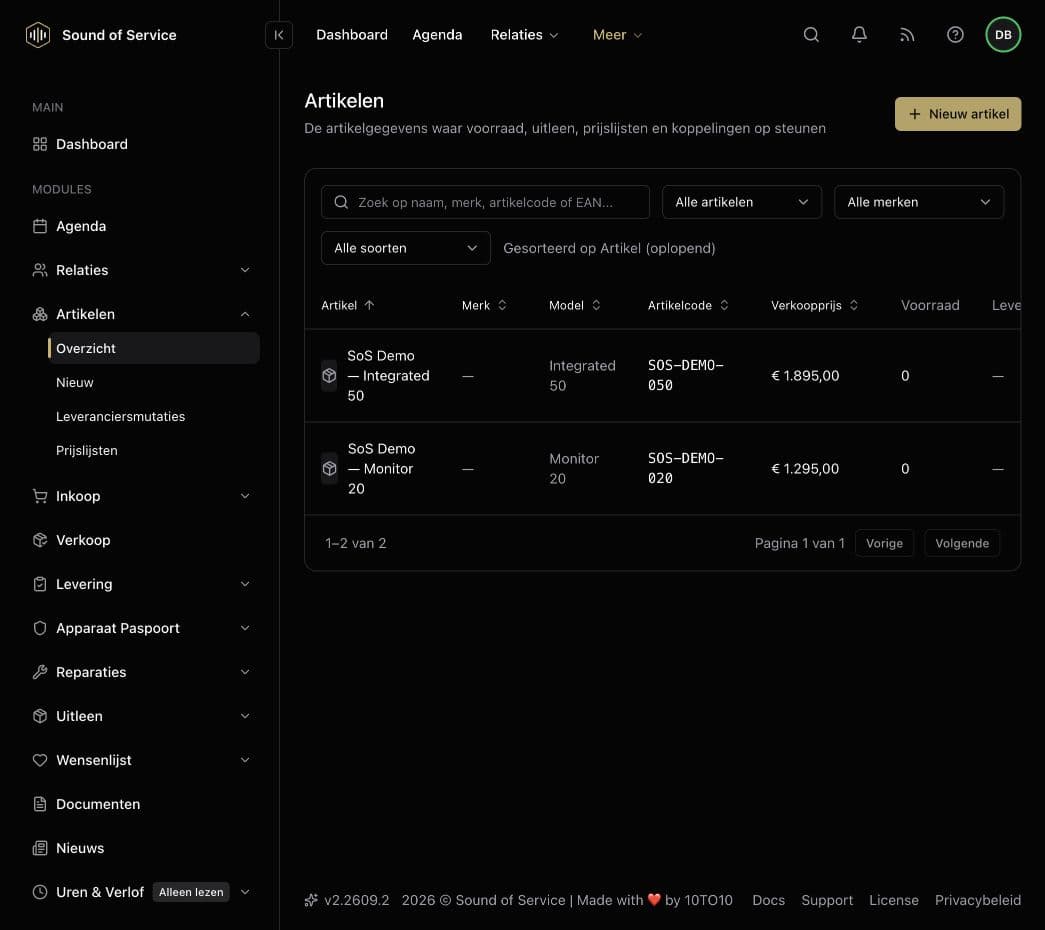Screen dimensions: 1045x930
Task: Click the package icon of SoS Demo Monitor 20
Action: point(329,469)
